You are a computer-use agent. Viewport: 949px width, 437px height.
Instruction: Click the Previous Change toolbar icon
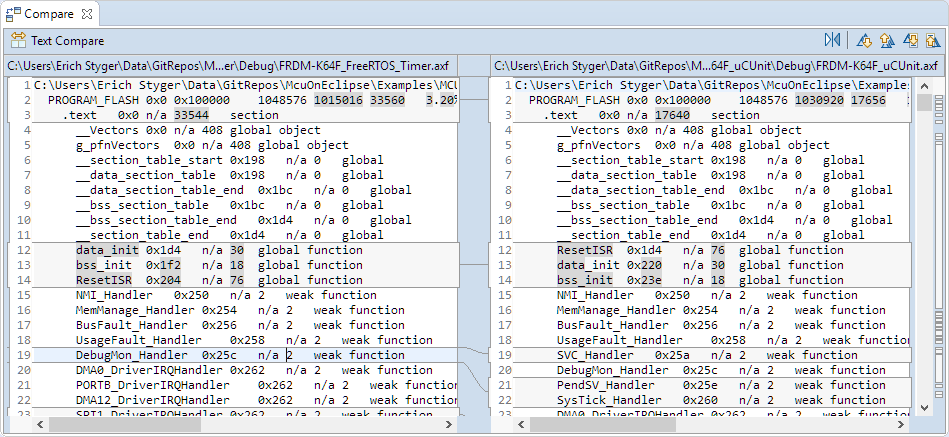coord(932,41)
